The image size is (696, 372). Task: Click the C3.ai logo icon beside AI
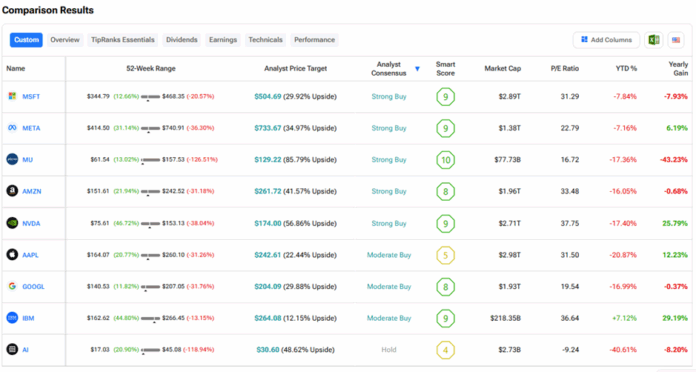click(x=12, y=349)
